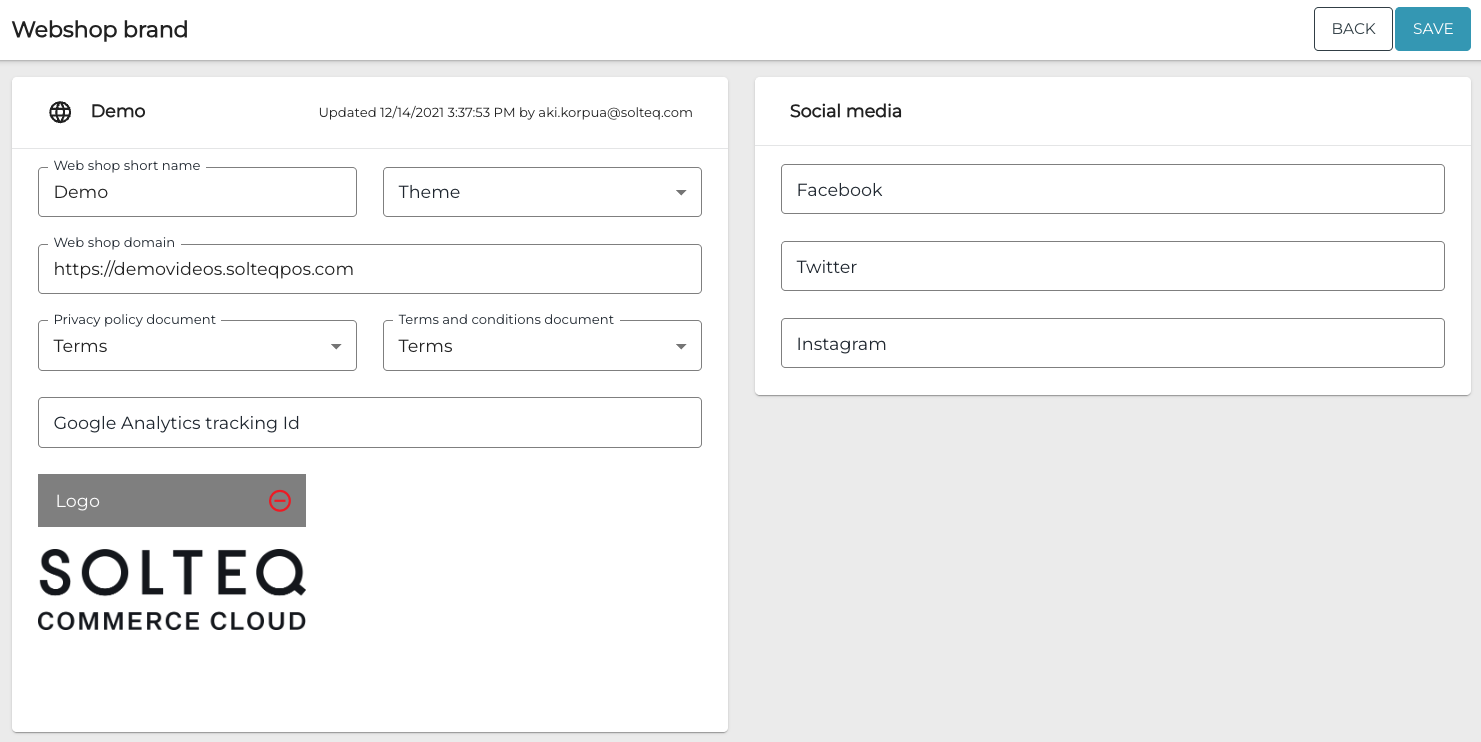Open the Theme dropdown
The height and width of the screenshot is (742, 1481).
pos(542,192)
